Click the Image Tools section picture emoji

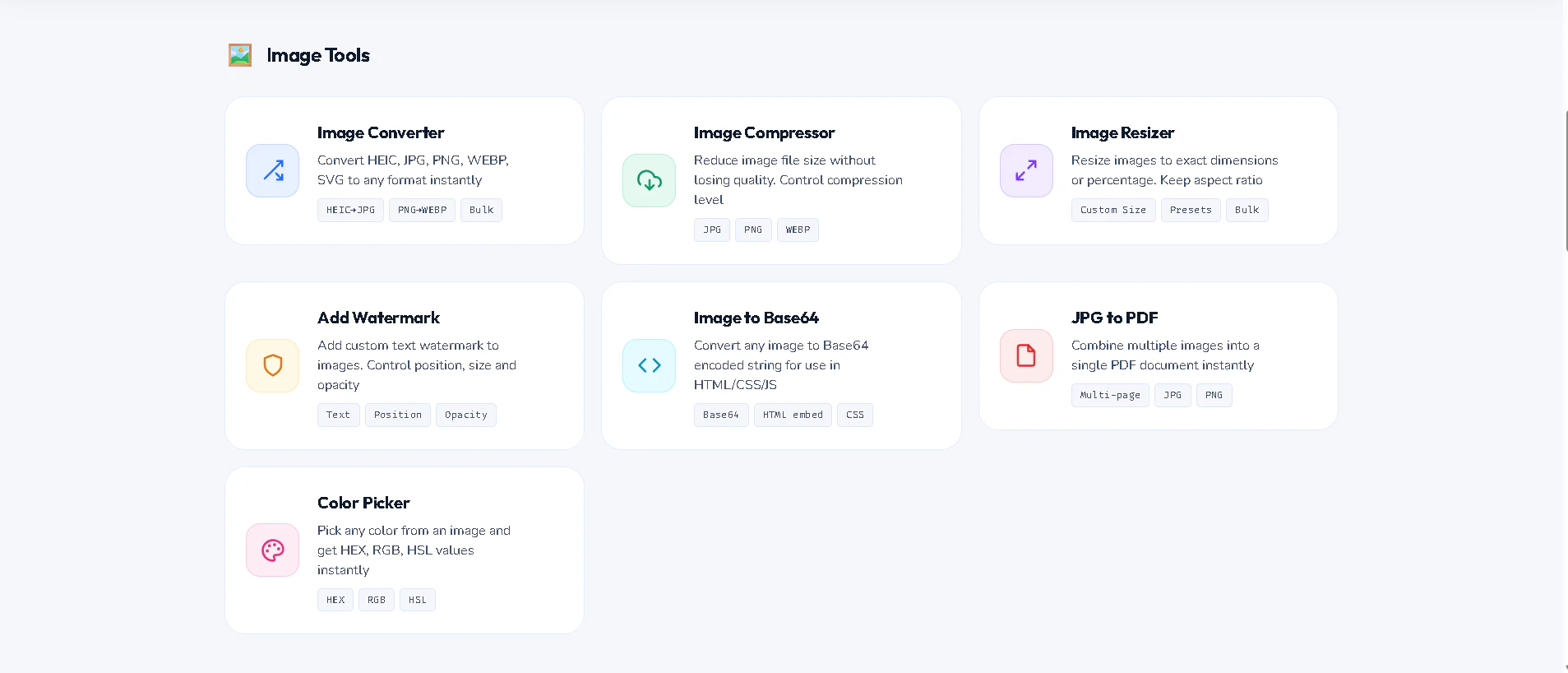click(x=240, y=55)
